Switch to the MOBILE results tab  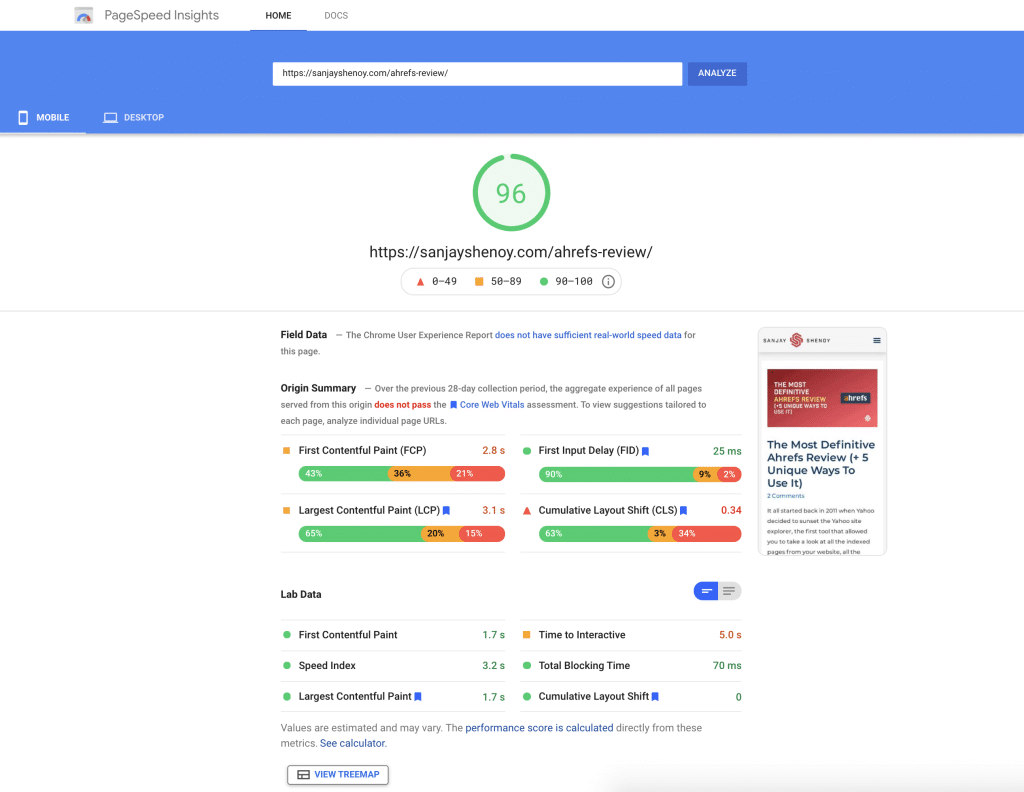pos(43,118)
